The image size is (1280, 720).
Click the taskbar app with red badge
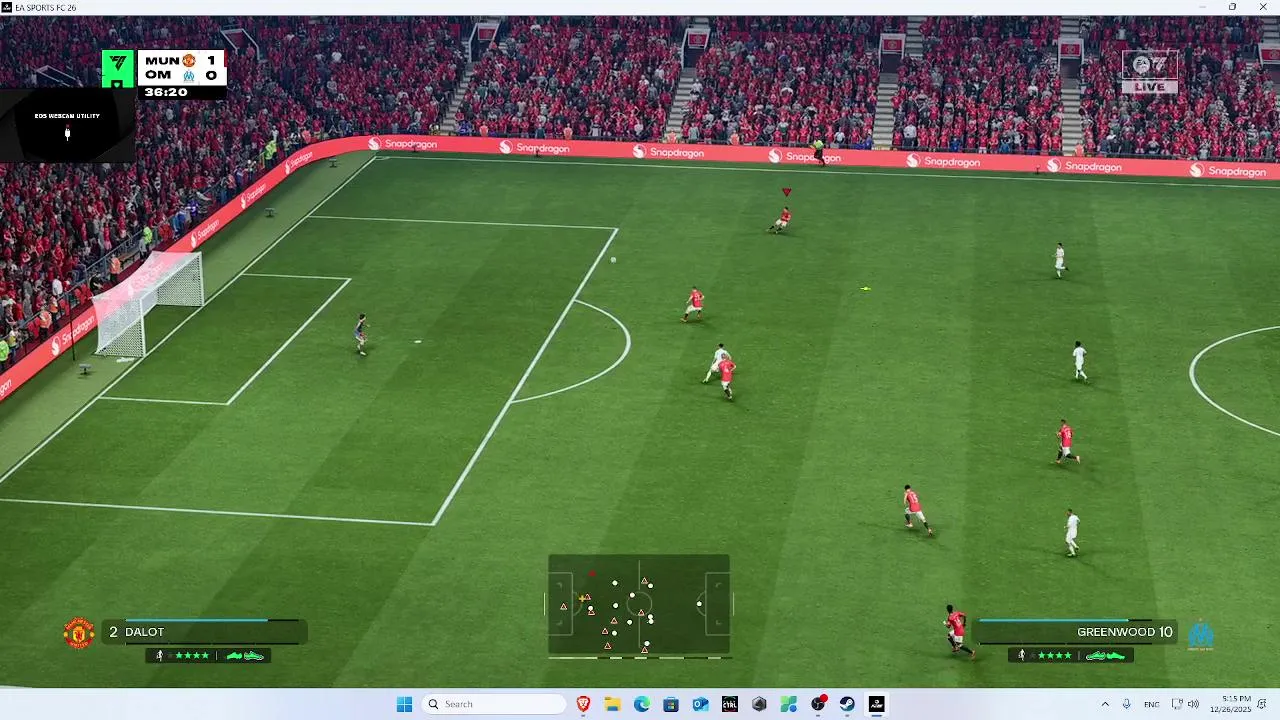[818, 704]
